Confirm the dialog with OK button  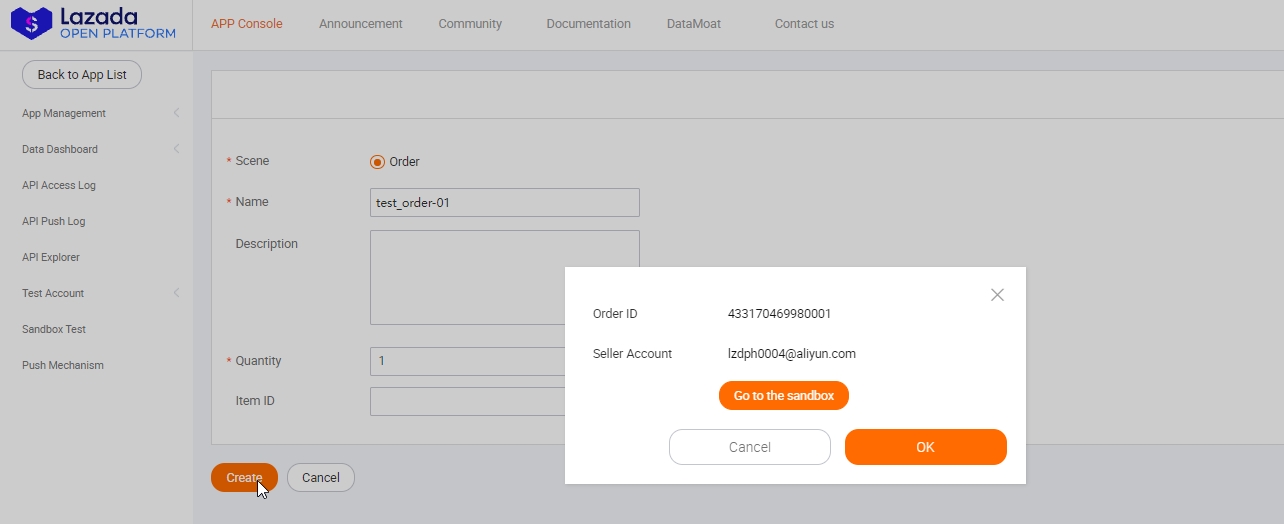click(925, 447)
